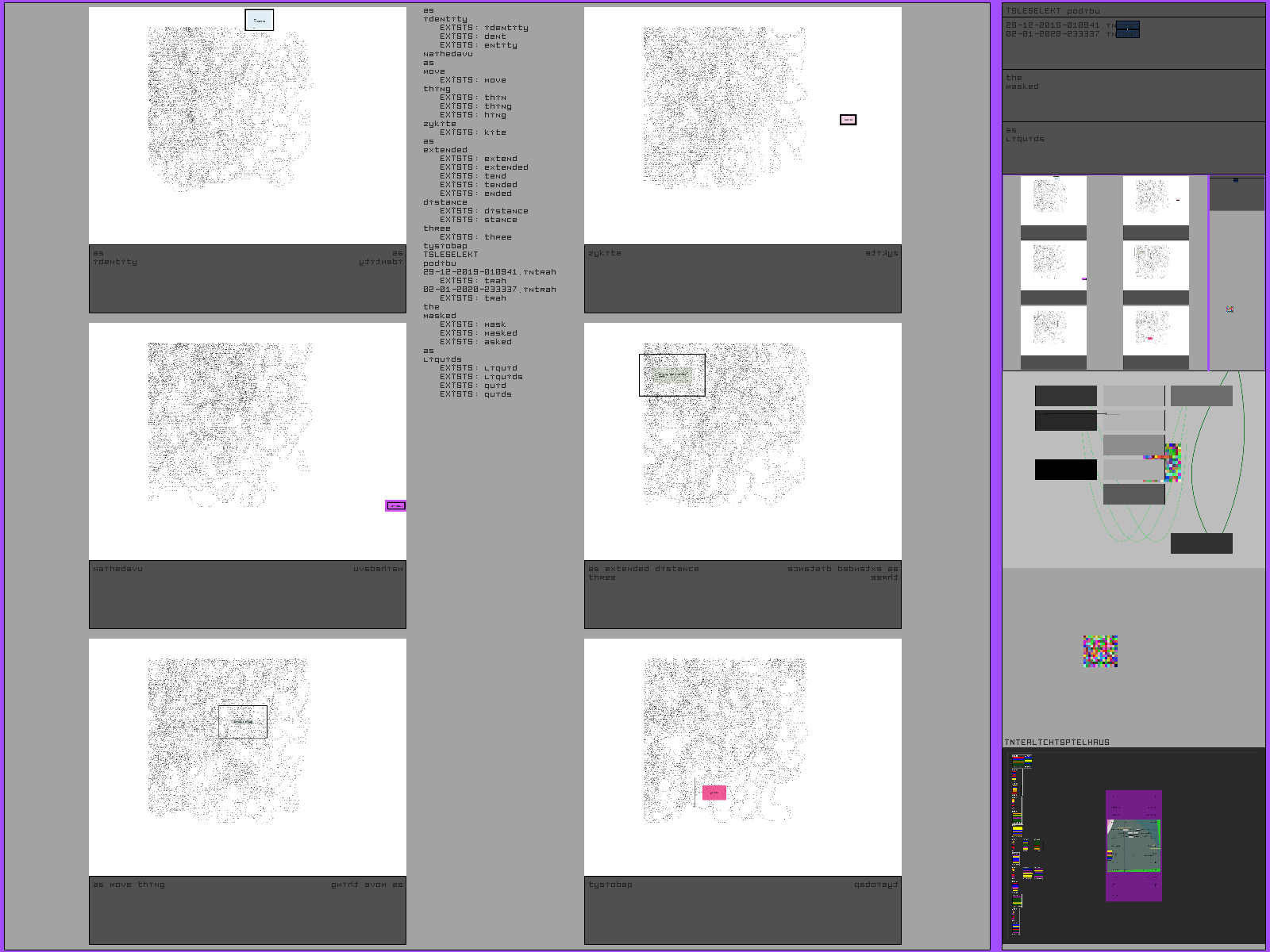Click the small light-blue box atop the first canvas
The width and height of the screenshot is (1270, 952).
click(x=259, y=20)
